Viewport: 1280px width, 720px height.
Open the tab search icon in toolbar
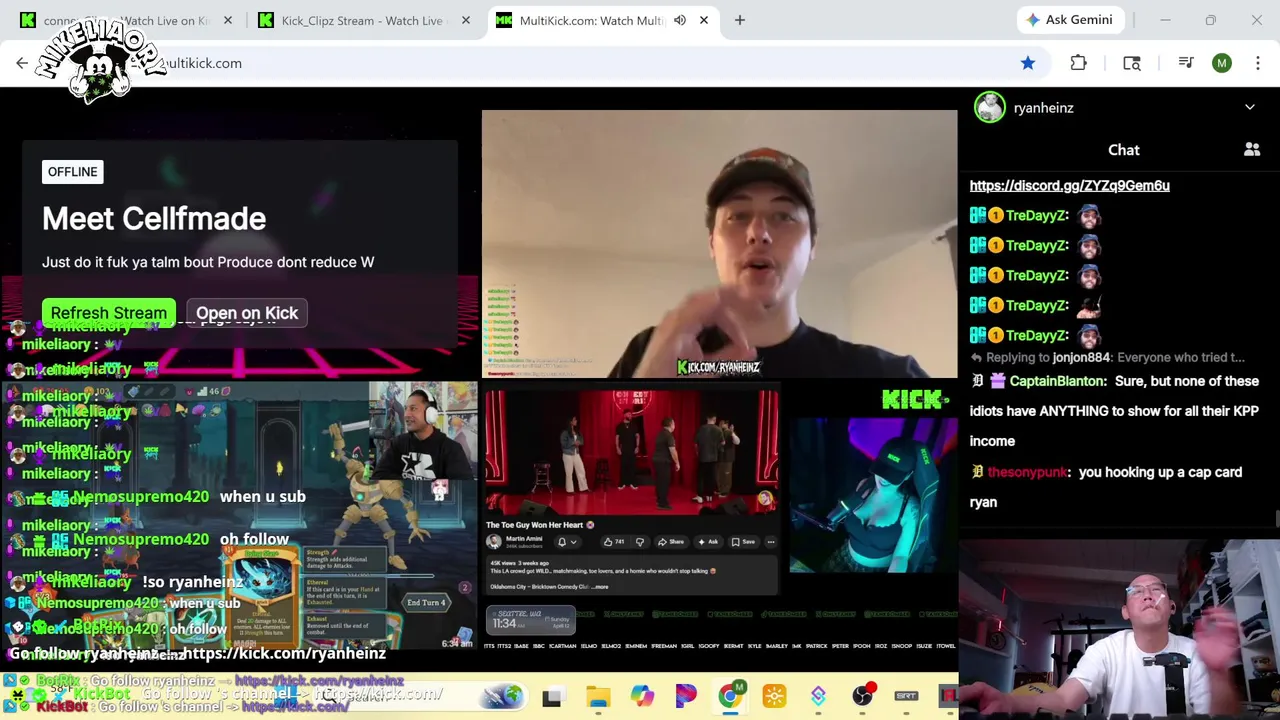1132,63
